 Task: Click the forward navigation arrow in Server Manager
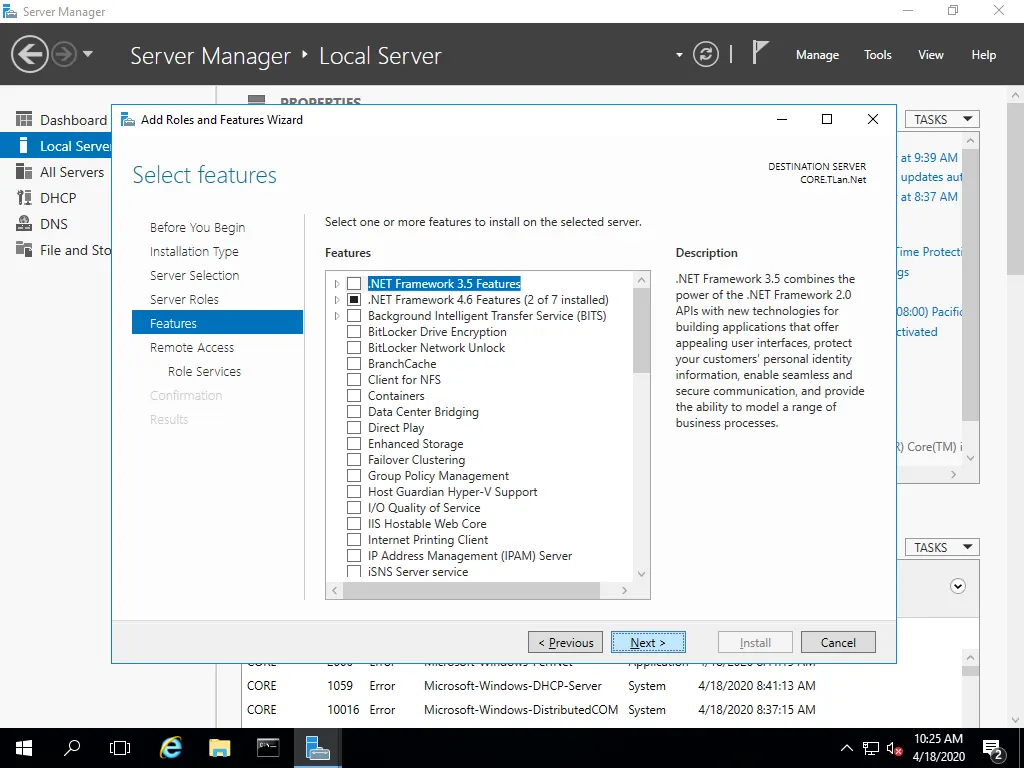click(64, 54)
